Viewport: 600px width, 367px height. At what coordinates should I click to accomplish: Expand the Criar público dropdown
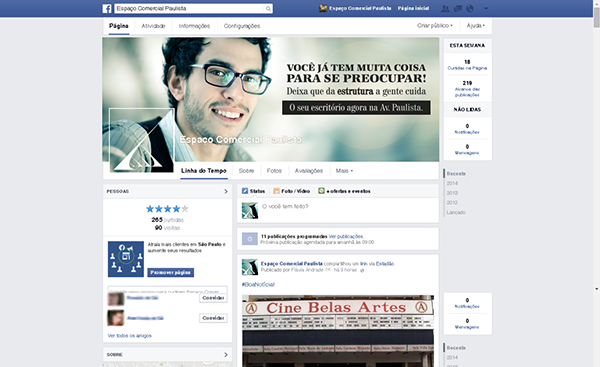pyautogui.click(x=435, y=26)
